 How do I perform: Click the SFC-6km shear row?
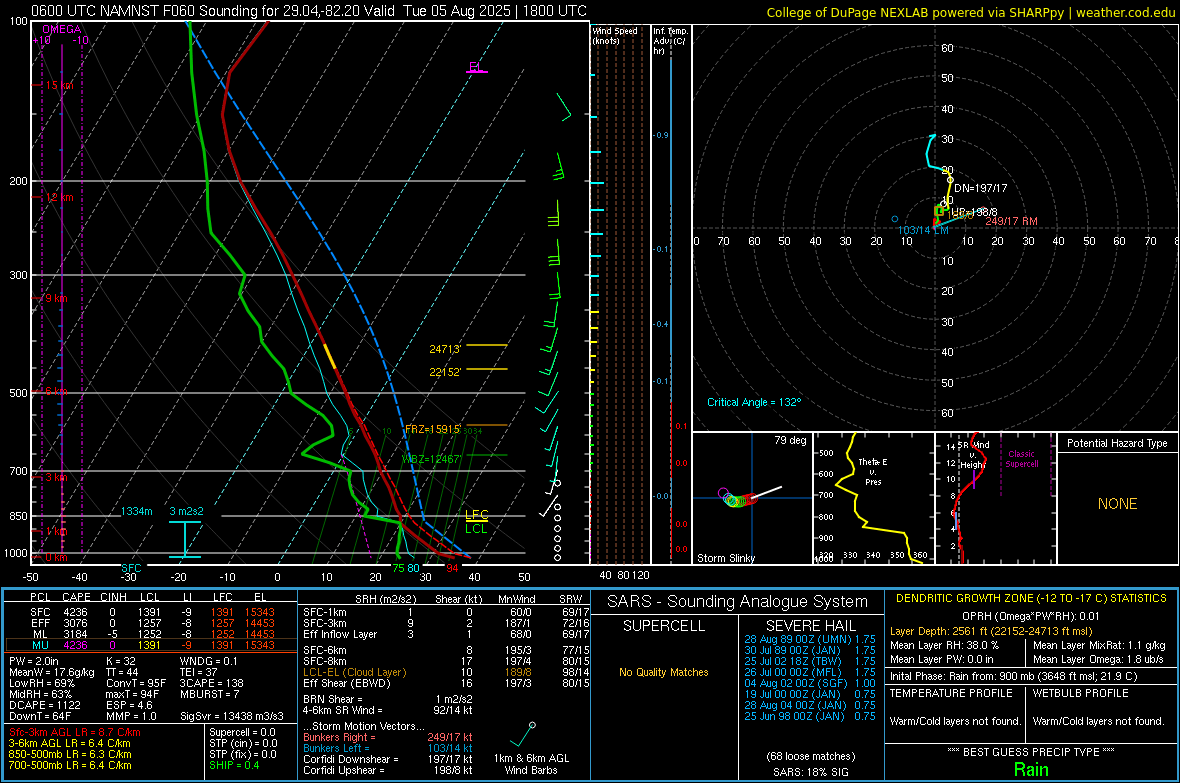[446, 650]
